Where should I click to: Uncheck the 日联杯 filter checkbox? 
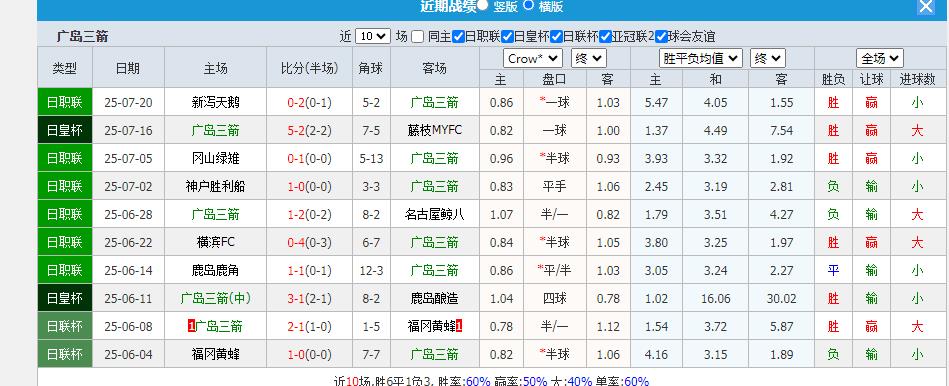tap(556, 36)
